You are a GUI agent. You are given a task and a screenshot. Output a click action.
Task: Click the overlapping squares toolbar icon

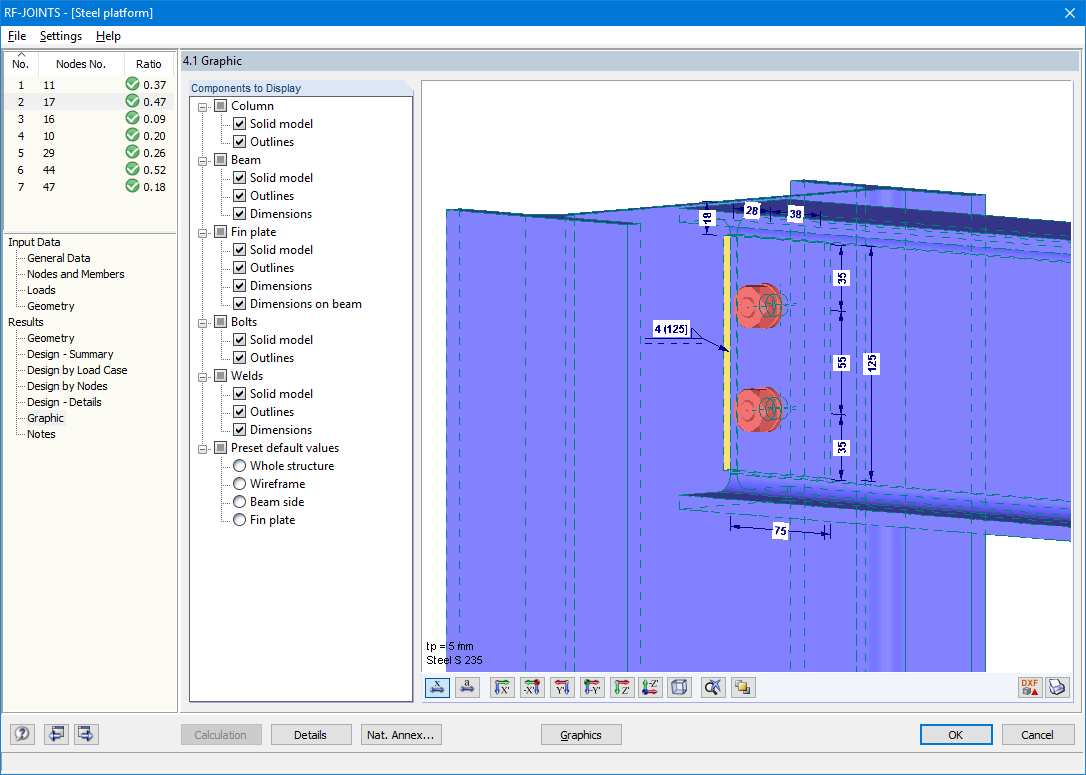point(742,687)
